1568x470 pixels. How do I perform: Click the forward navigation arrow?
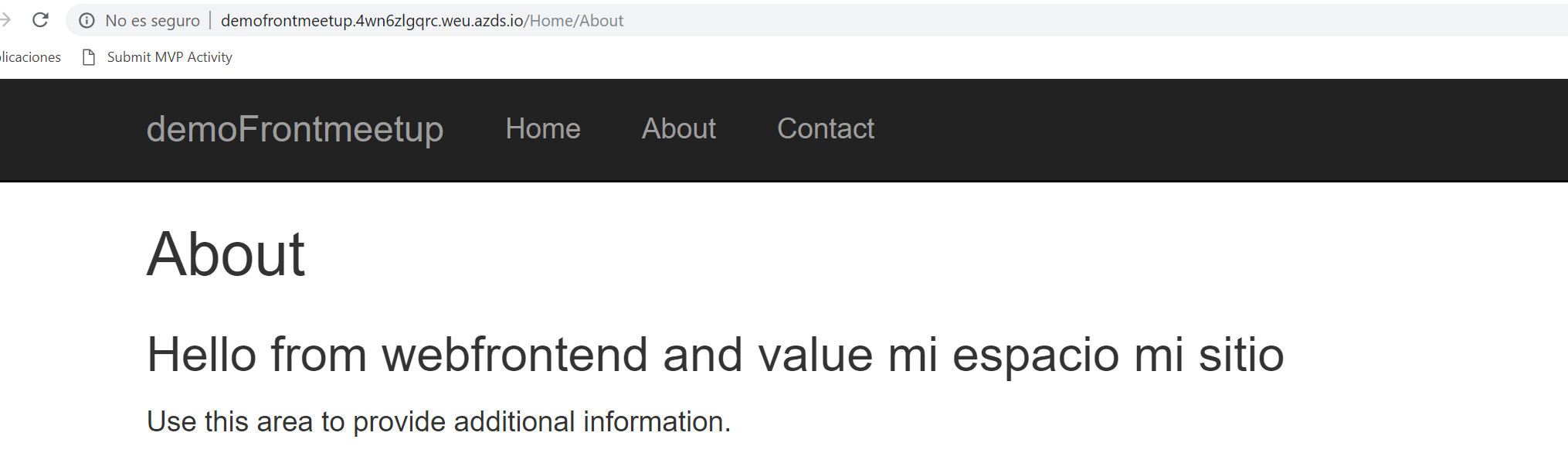5,20
